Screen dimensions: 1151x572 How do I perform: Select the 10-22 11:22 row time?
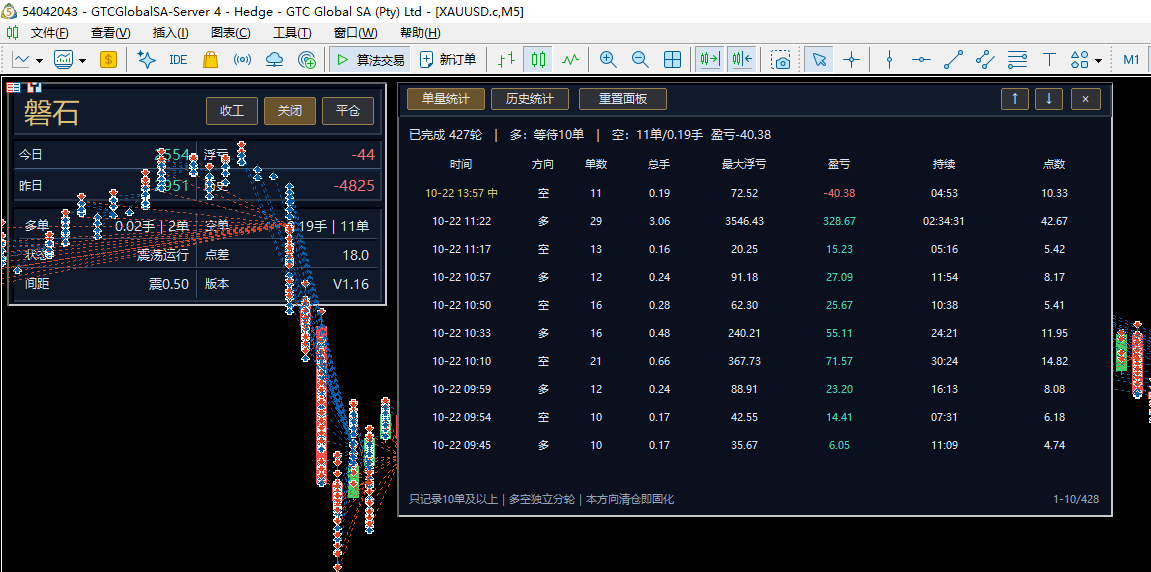click(x=462, y=221)
